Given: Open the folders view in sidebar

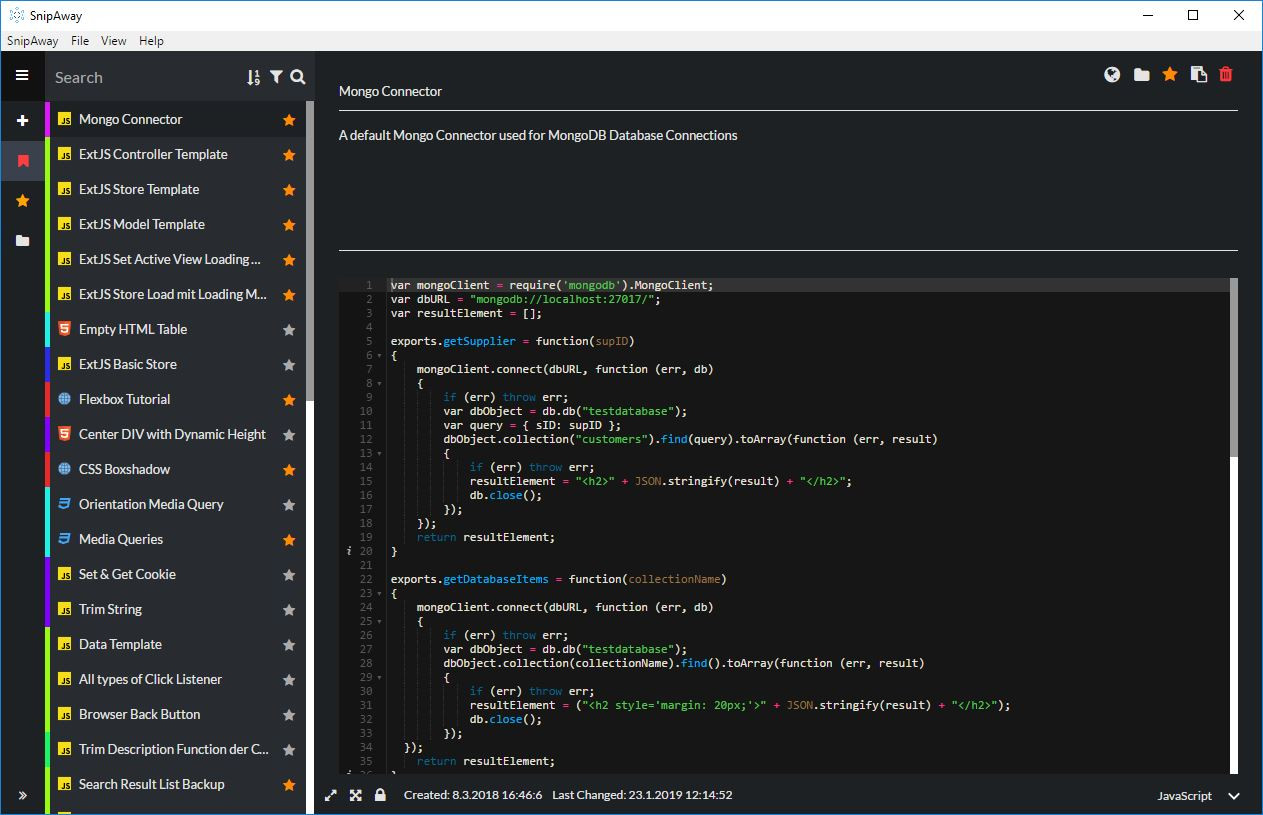Looking at the screenshot, I should click(22, 241).
